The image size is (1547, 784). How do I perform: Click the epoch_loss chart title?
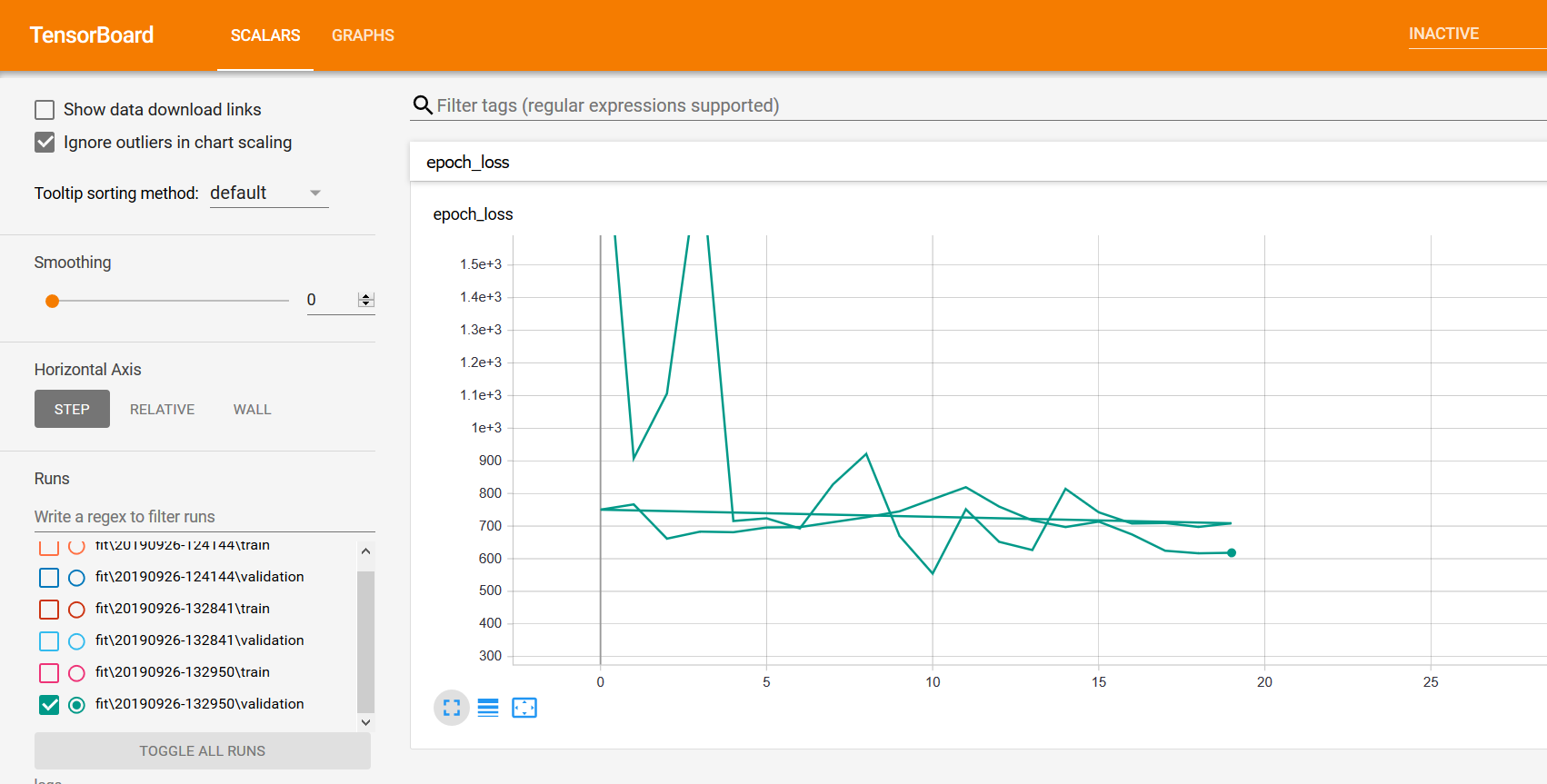(x=474, y=214)
